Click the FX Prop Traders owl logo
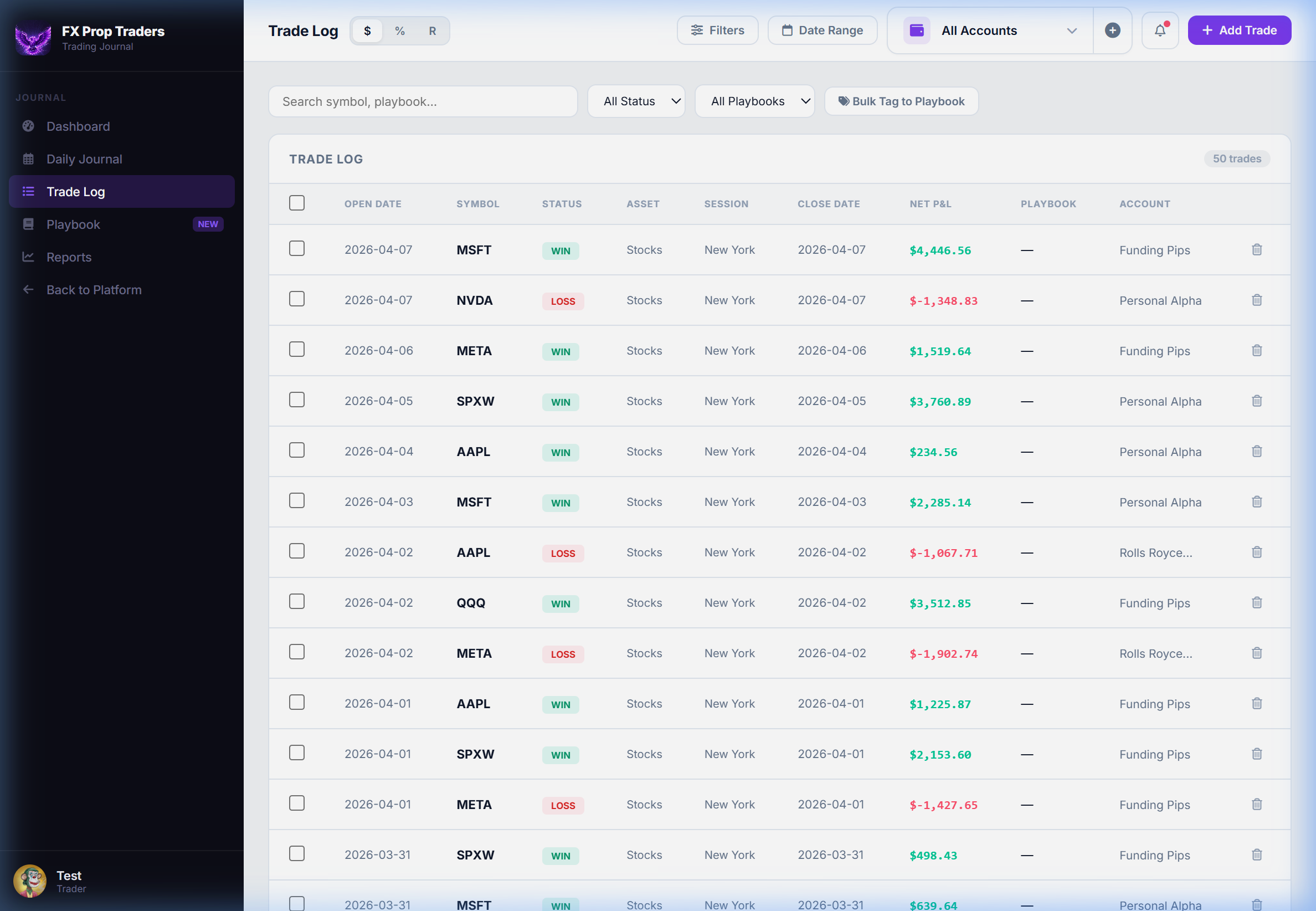The width and height of the screenshot is (1316, 911). [x=33, y=38]
